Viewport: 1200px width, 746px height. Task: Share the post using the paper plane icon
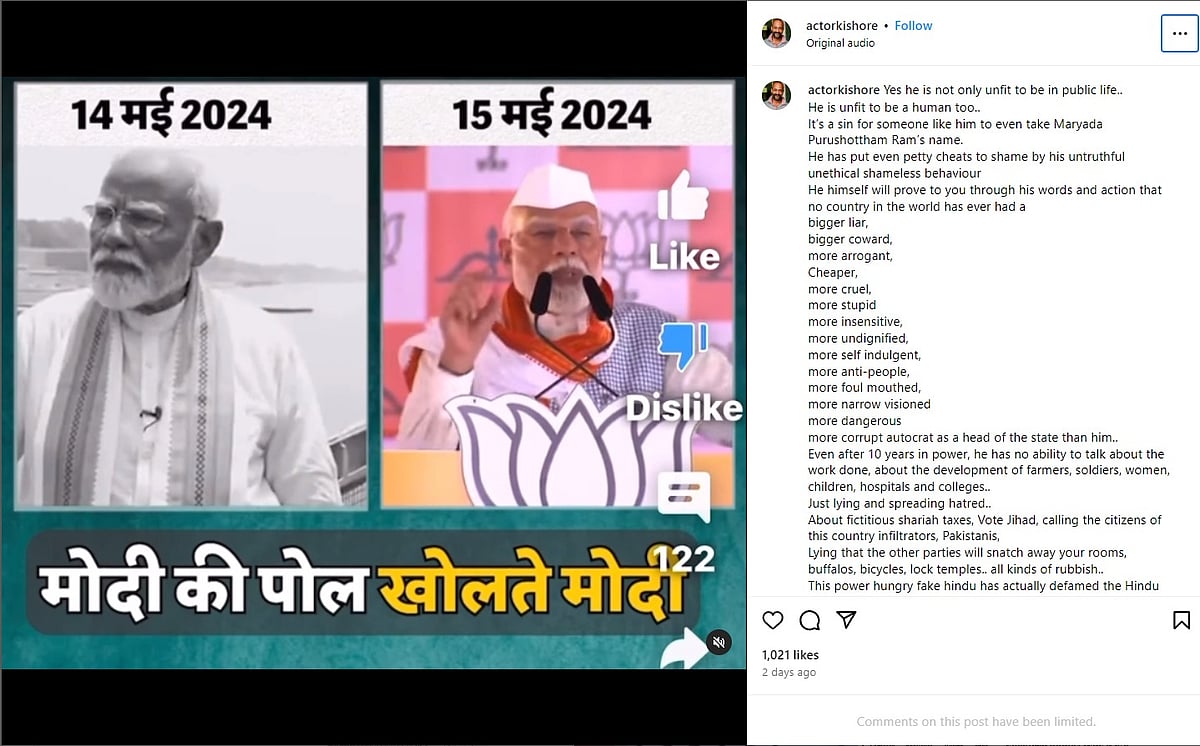pos(846,620)
